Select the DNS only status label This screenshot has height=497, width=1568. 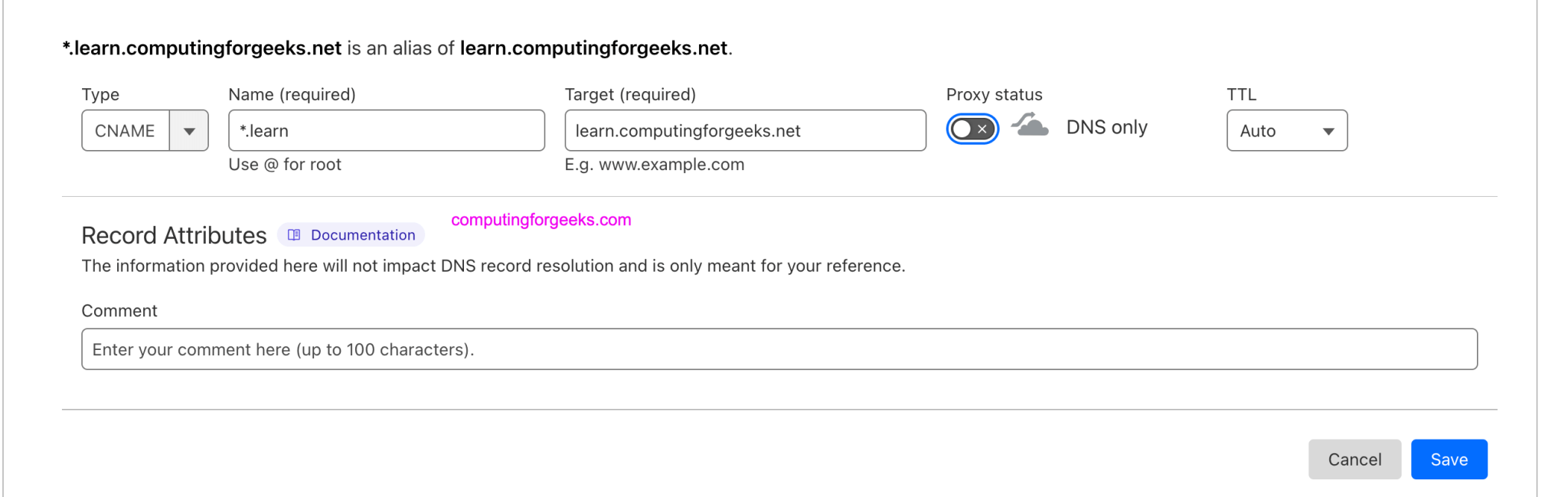(x=1106, y=126)
